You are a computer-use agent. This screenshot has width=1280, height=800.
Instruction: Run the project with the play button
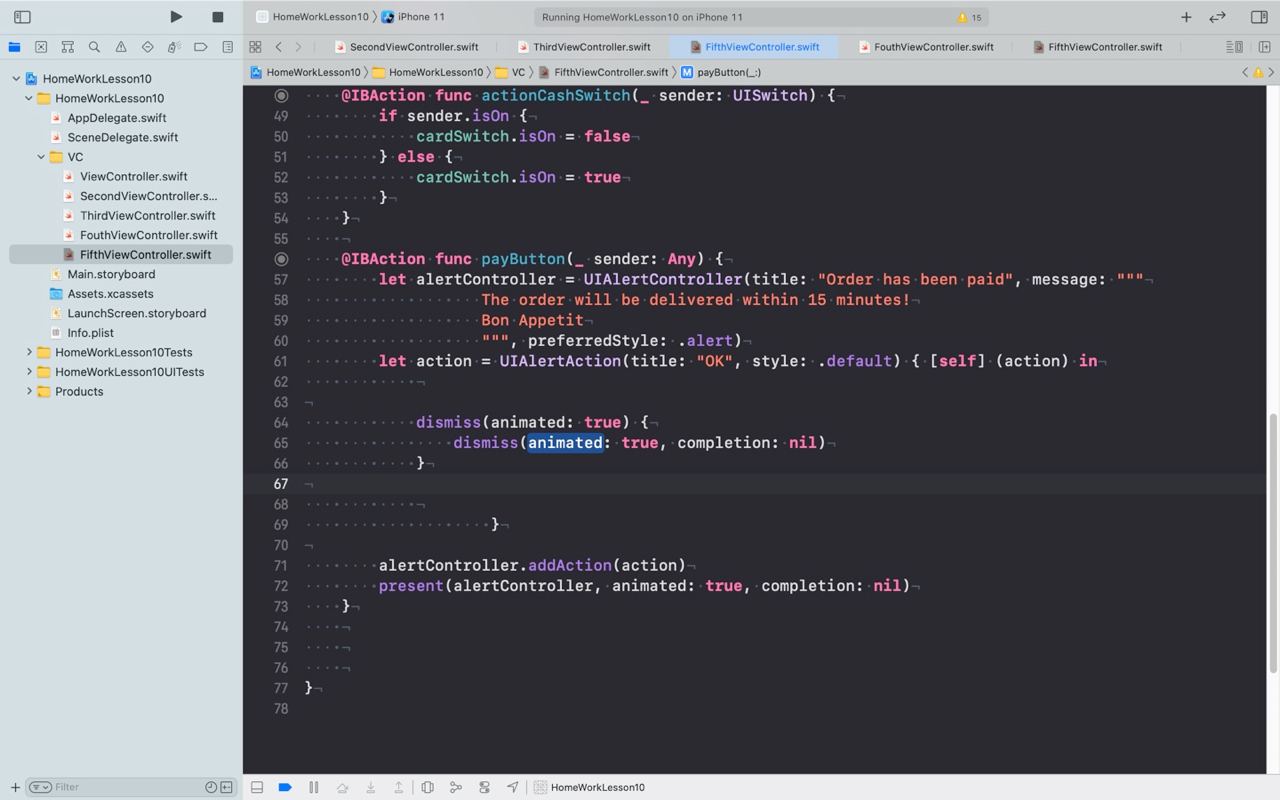(x=176, y=17)
